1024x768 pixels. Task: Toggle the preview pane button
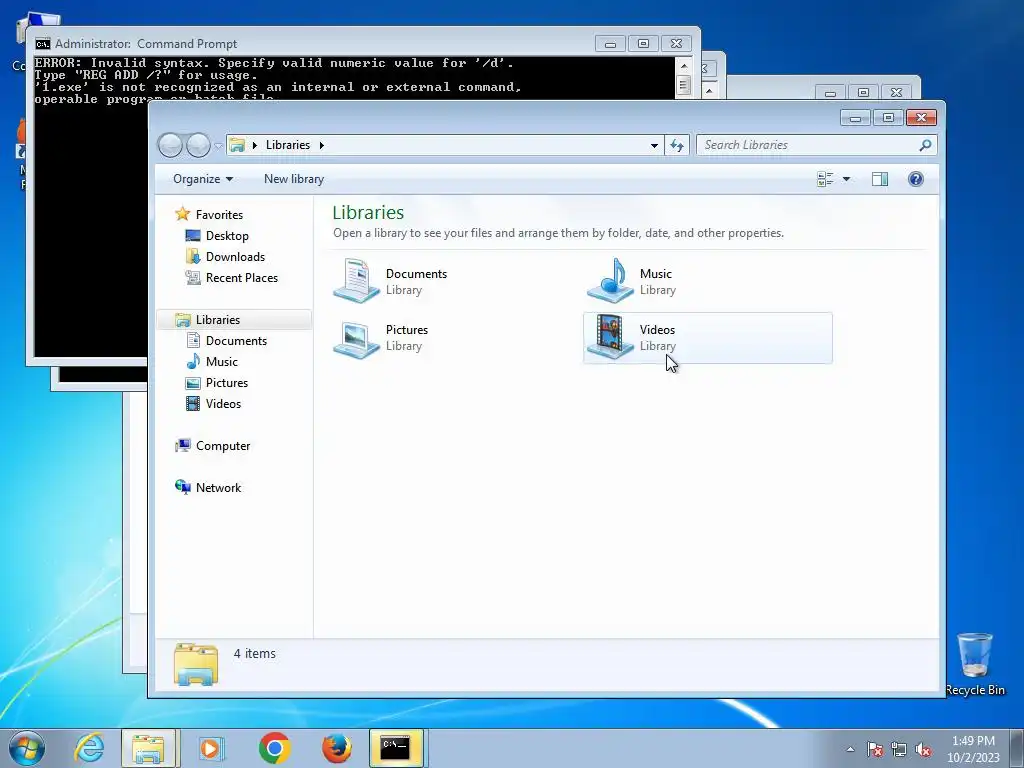880,179
